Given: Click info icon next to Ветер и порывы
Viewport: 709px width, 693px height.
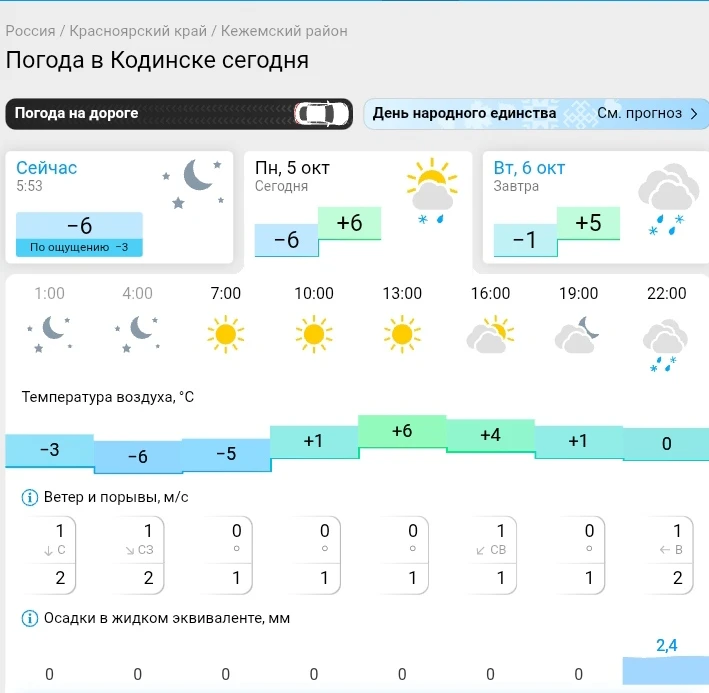Looking at the screenshot, I should pos(30,498).
